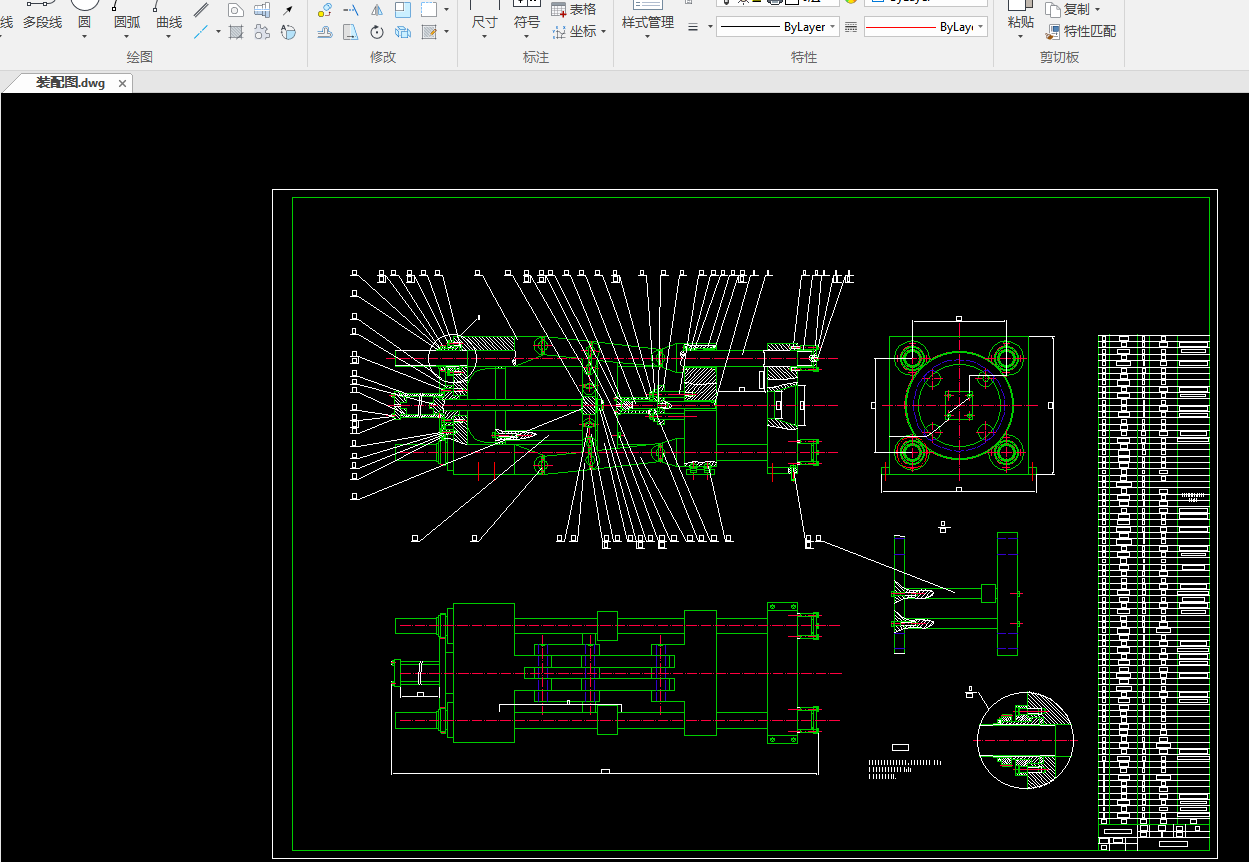Click the 粘贴 paste button
This screenshot has width=1249, height=862.
[1020, 21]
